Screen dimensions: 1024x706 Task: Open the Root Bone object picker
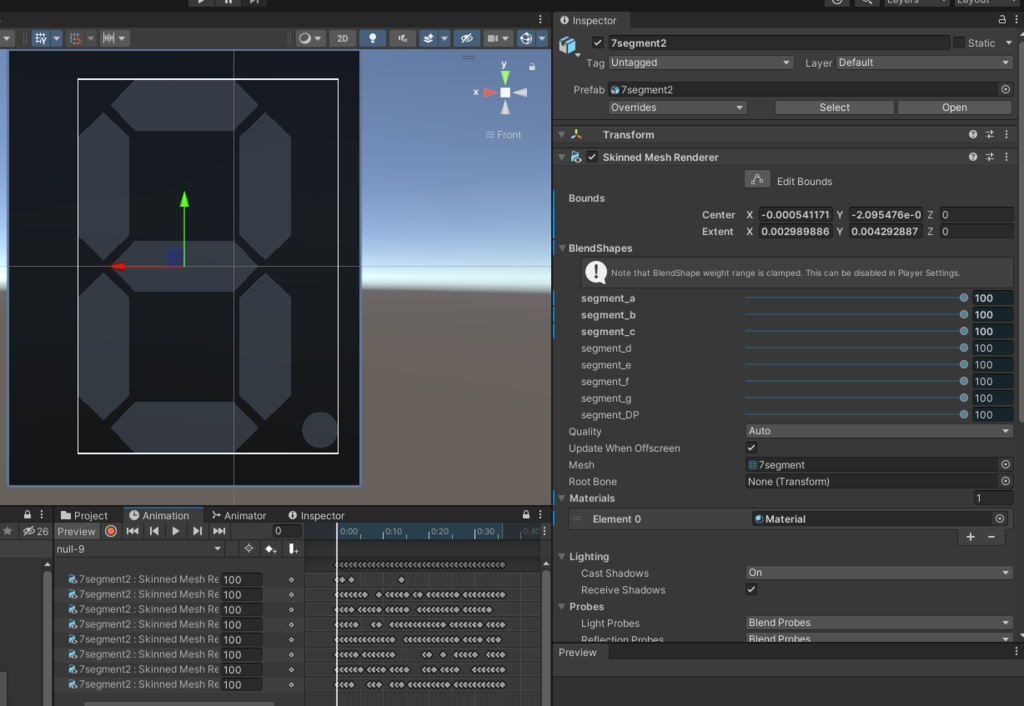click(1005, 481)
